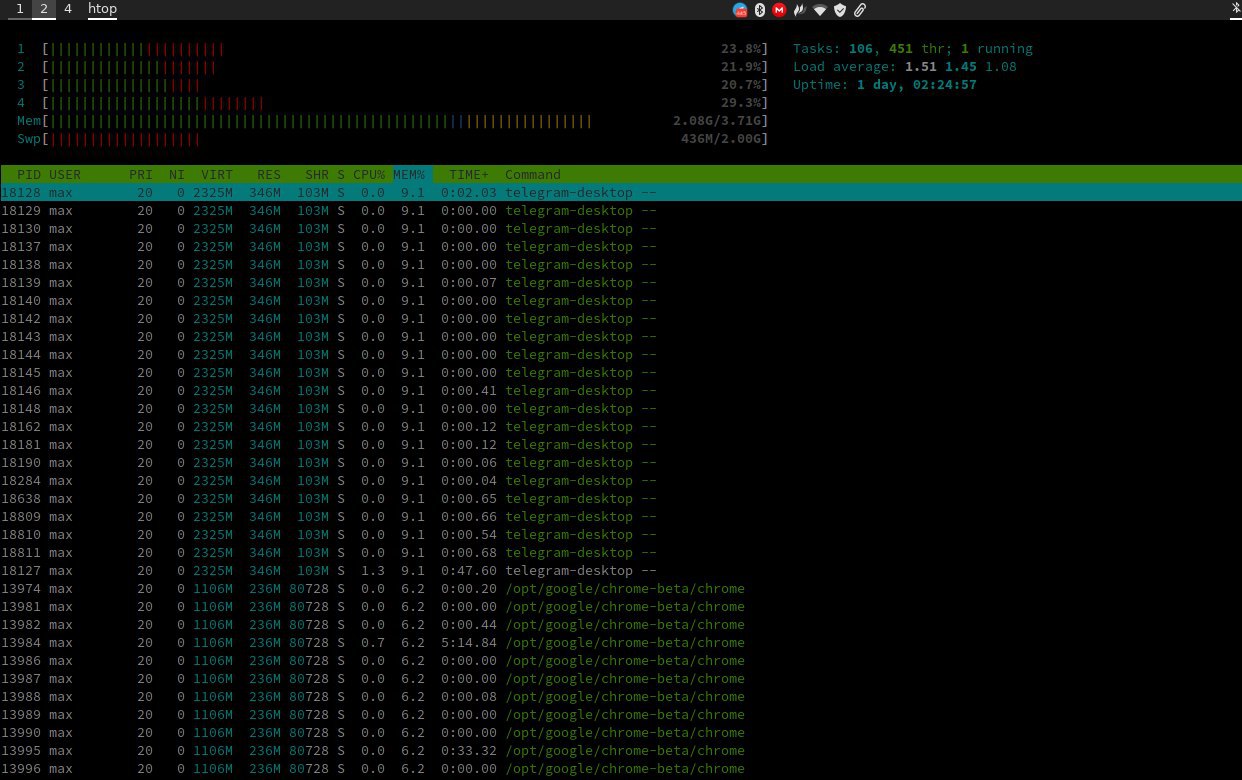1242x780 pixels.
Task: Click the NI column header
Action: 177,174
